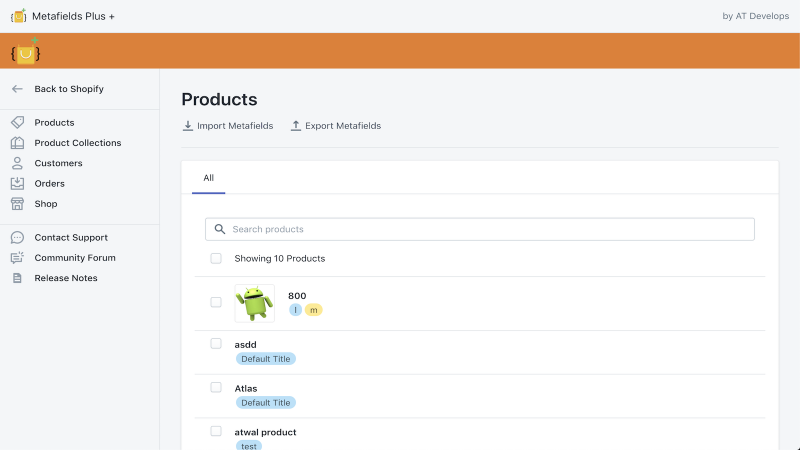Open Products via its tag icon
Screen dimensions: 800x450
(17, 122)
